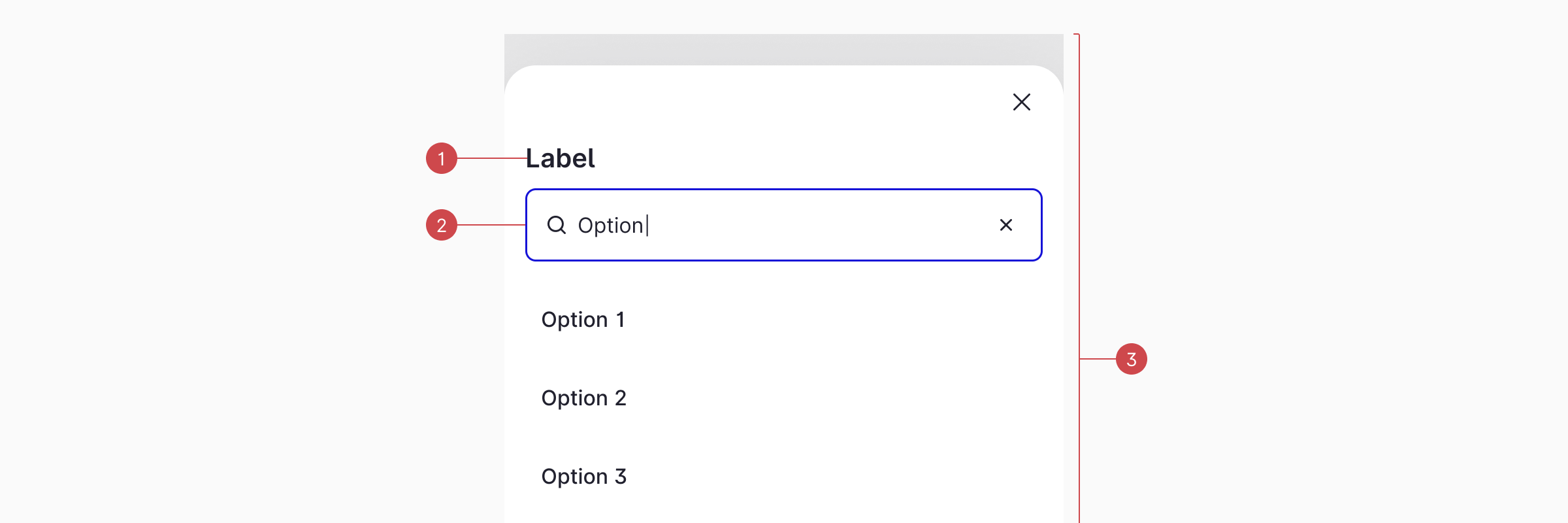Click the red annotation badge numbered 1

[x=442, y=158]
